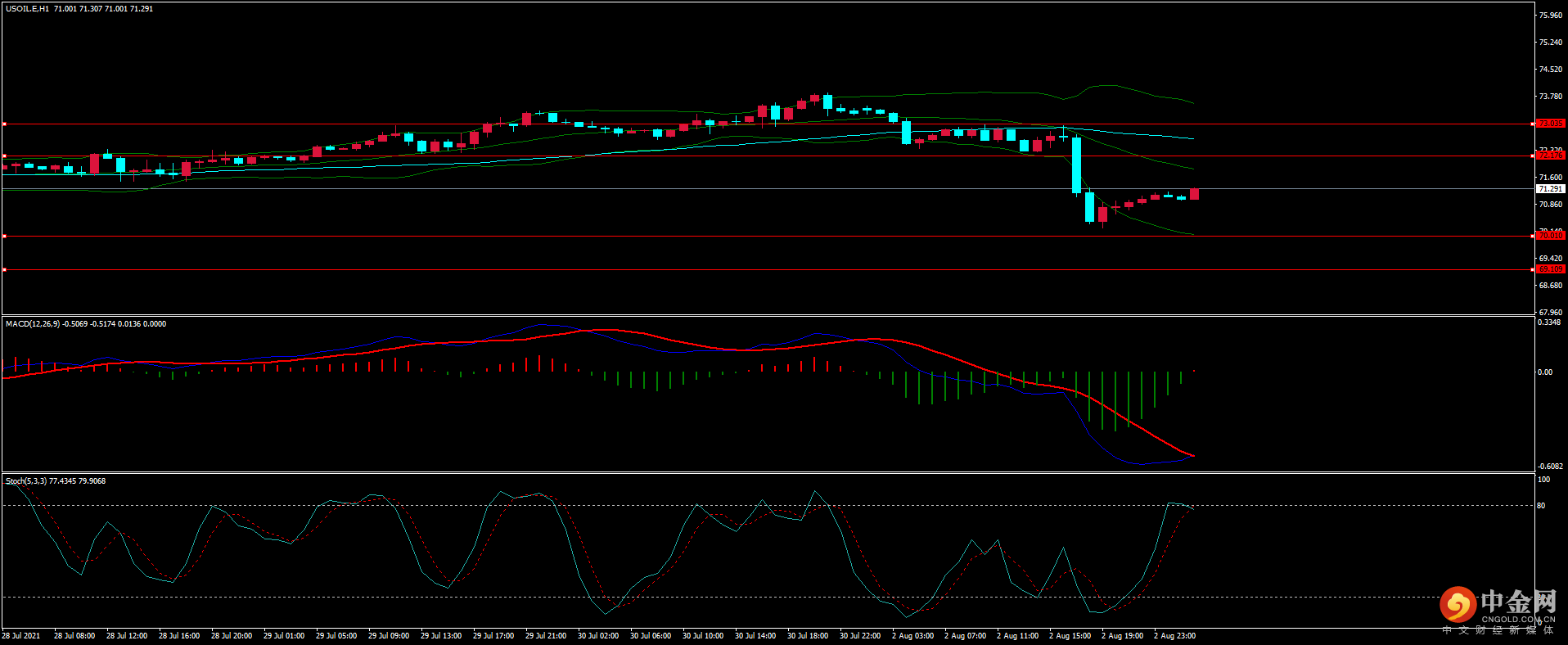Click the Stochastic 100 level label
This screenshot has height=645, width=1568.
tap(1543, 480)
